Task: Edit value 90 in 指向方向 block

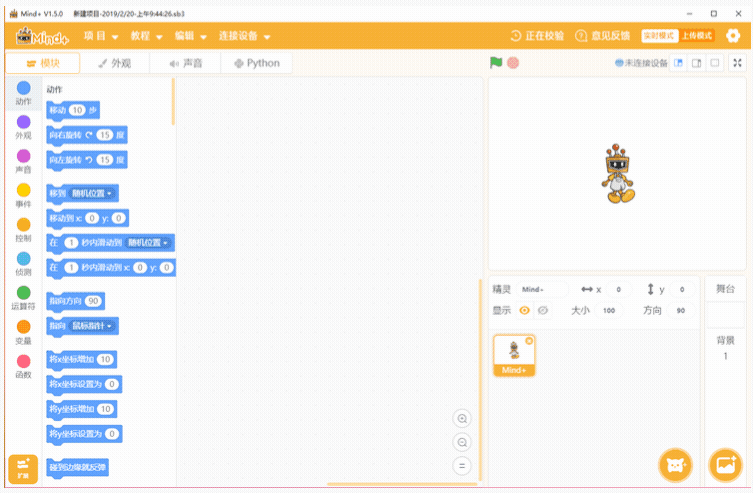Action: coord(93,301)
